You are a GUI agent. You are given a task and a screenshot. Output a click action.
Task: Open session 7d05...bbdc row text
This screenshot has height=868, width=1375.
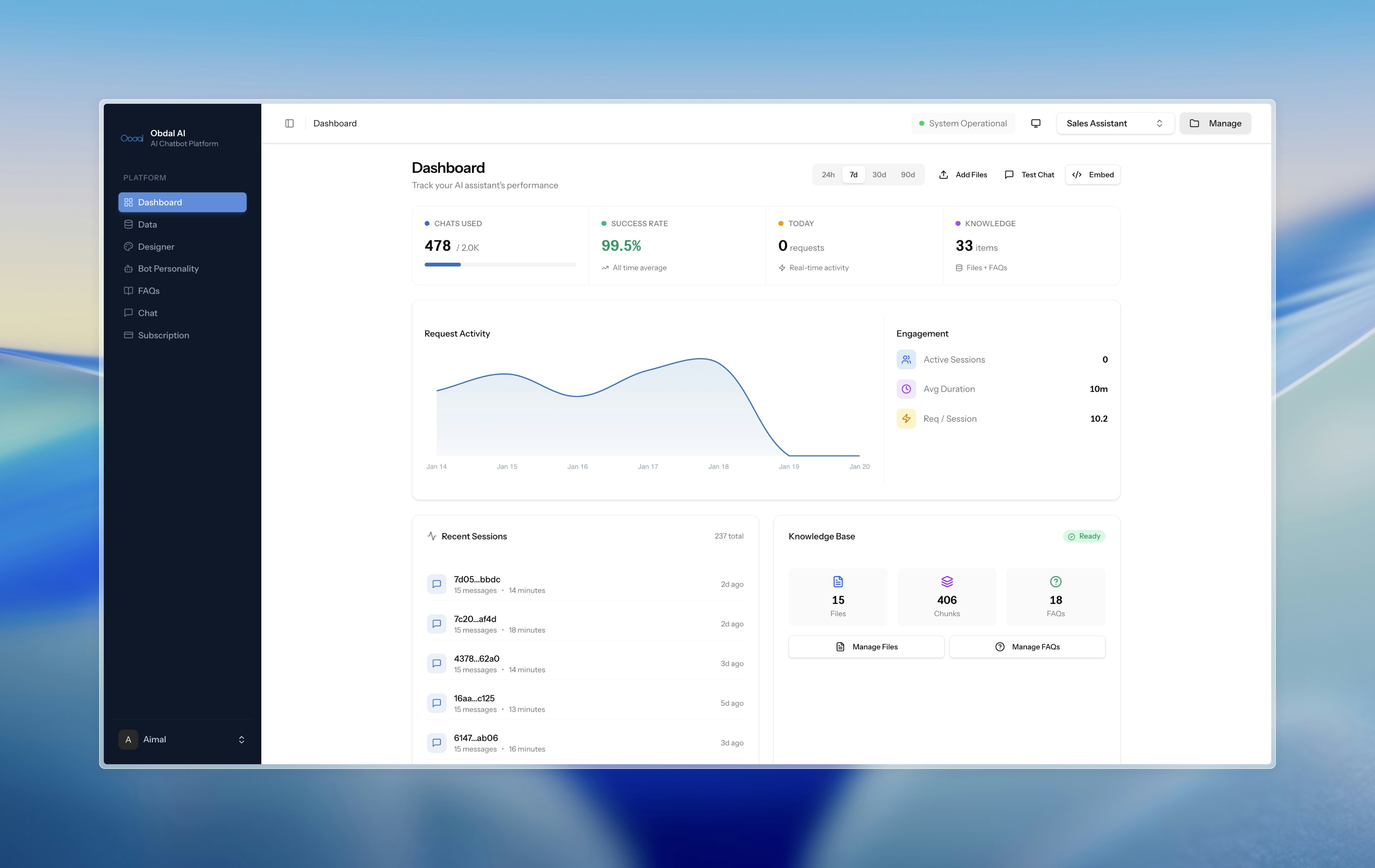click(x=499, y=584)
